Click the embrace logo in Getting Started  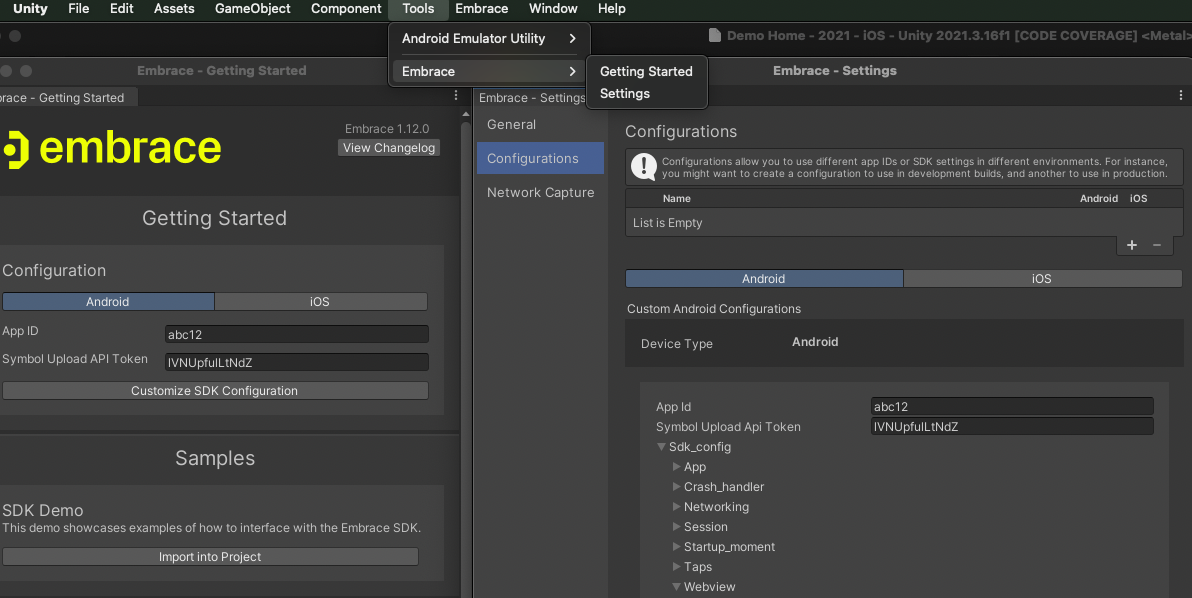click(x=112, y=149)
